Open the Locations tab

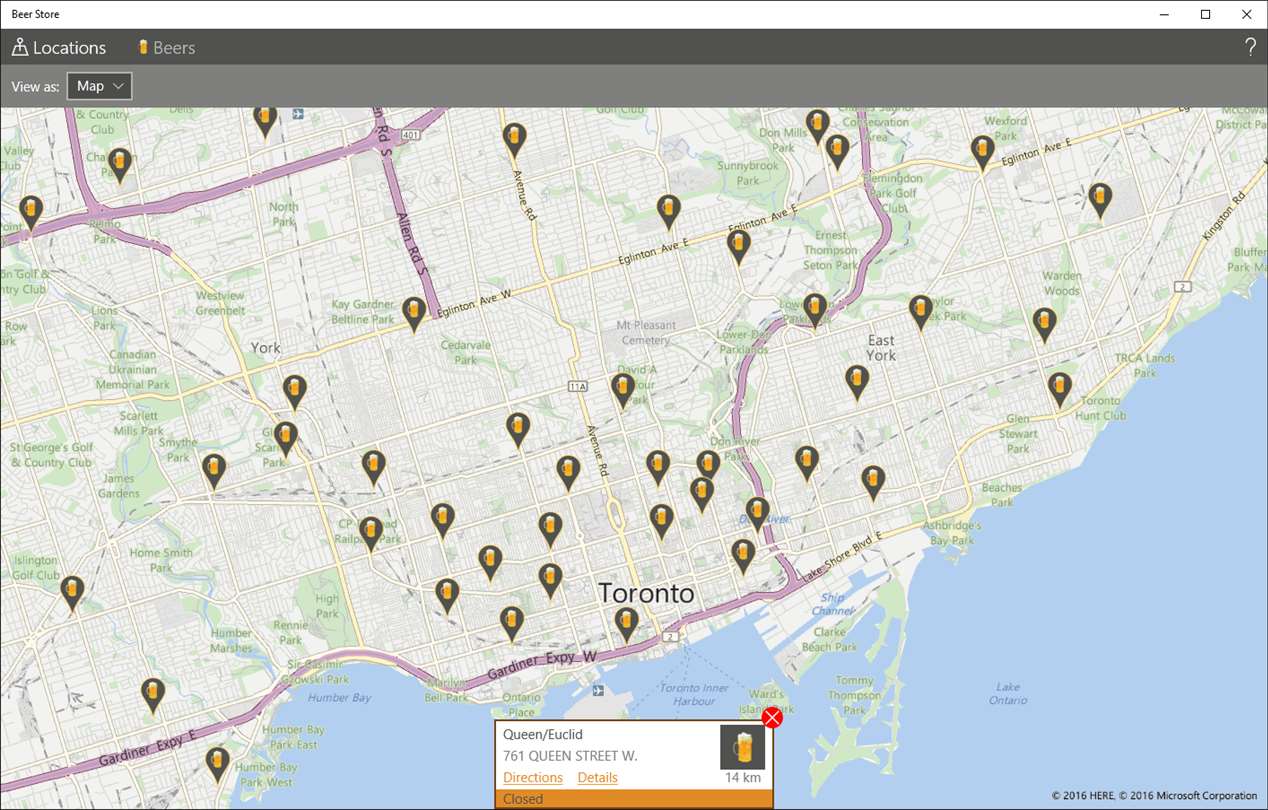58,47
